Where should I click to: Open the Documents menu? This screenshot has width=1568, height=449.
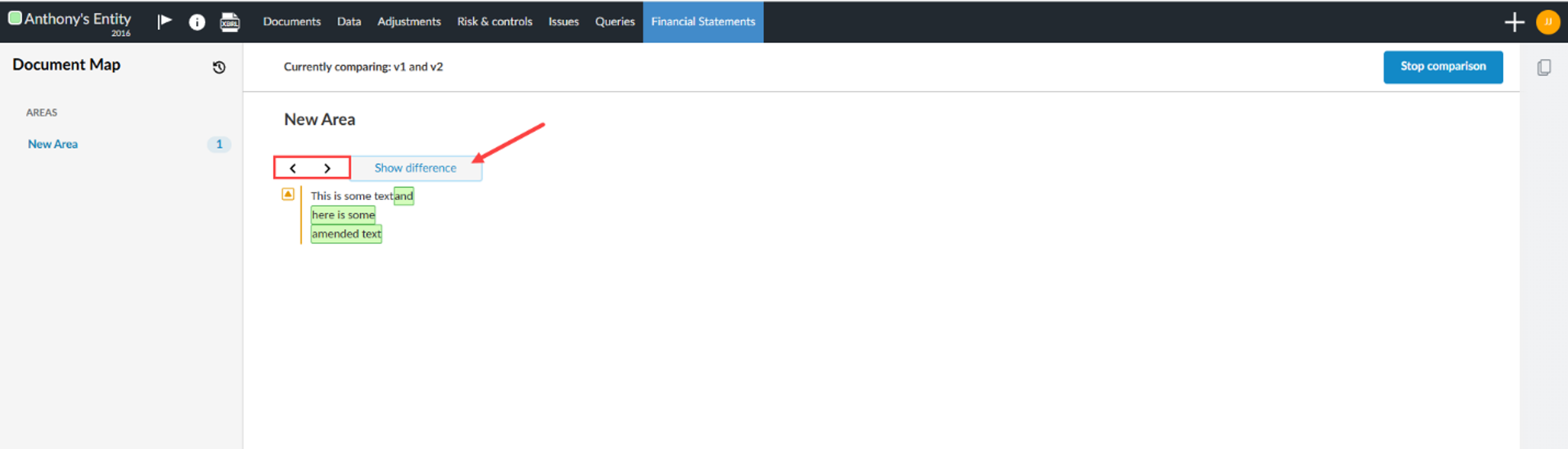point(291,22)
